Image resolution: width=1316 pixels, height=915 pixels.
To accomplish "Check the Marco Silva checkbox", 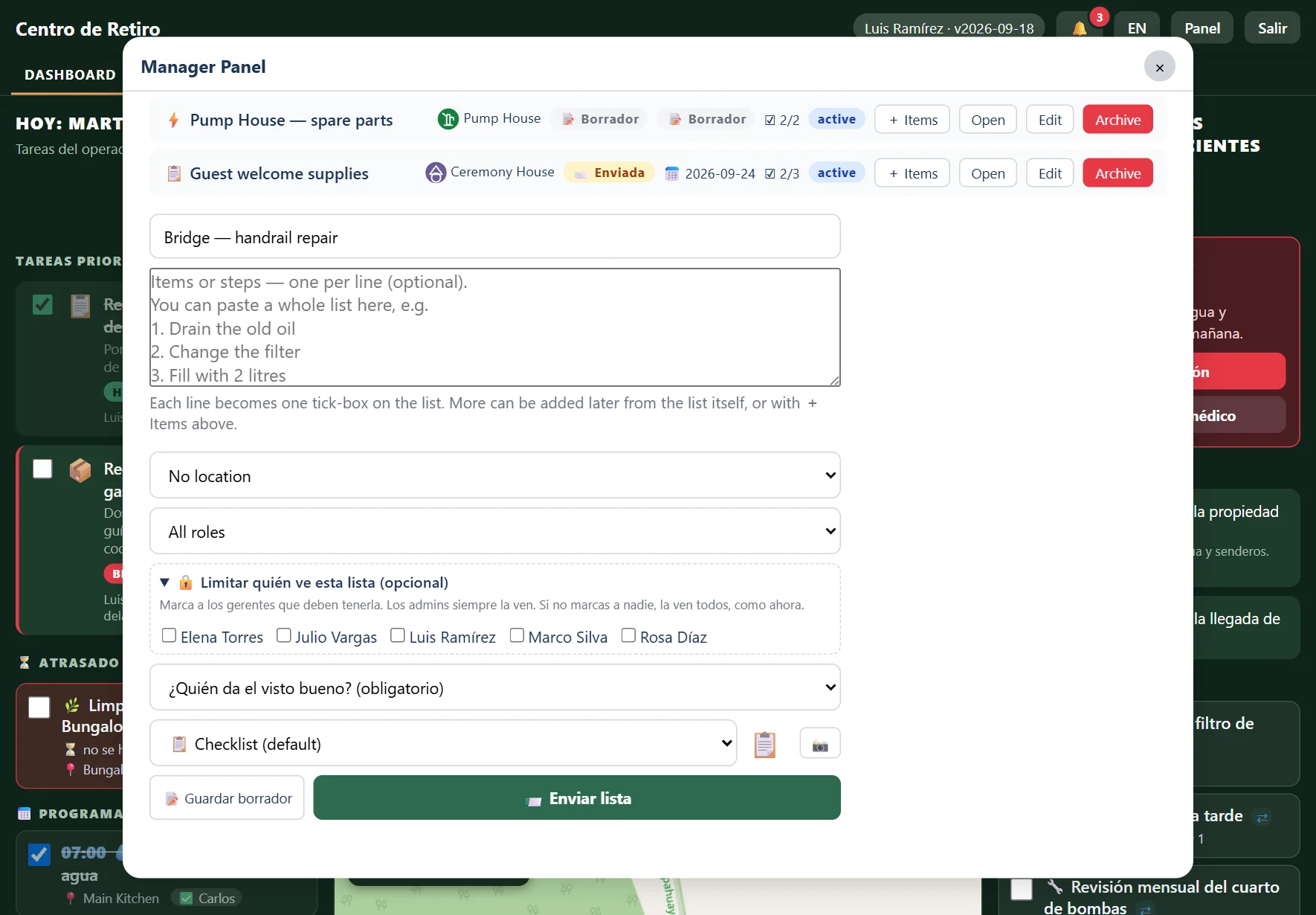I will pyautogui.click(x=517, y=635).
